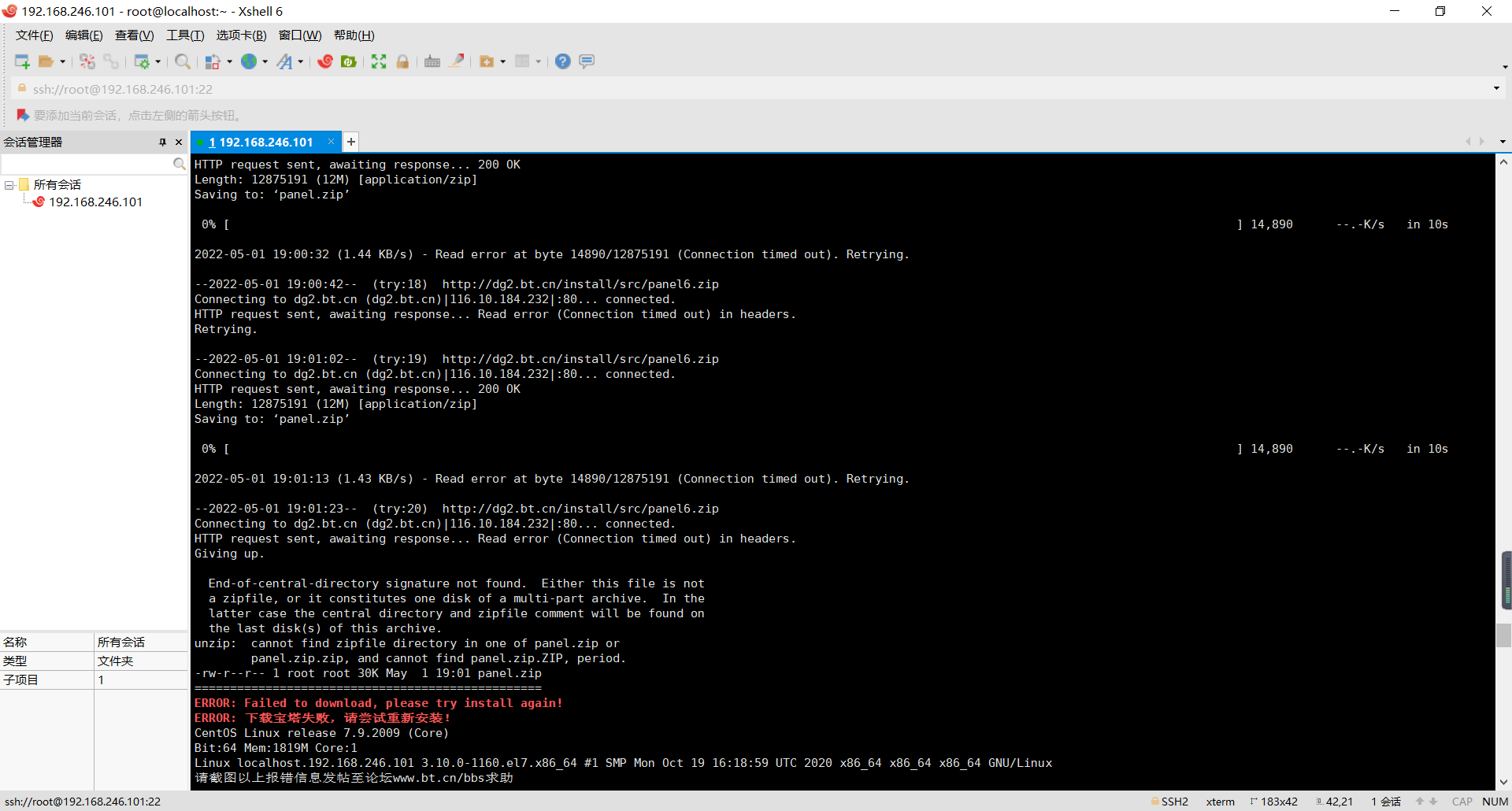
Task: Click the new folder with plus icon
Action: pyautogui.click(x=487, y=61)
